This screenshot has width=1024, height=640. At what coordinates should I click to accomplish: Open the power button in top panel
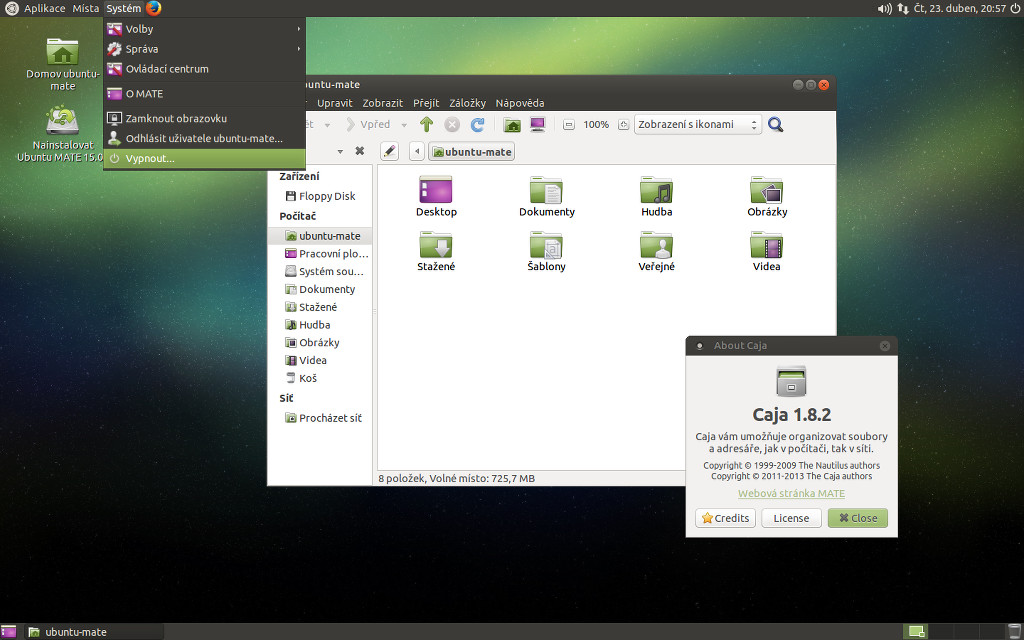1015,8
